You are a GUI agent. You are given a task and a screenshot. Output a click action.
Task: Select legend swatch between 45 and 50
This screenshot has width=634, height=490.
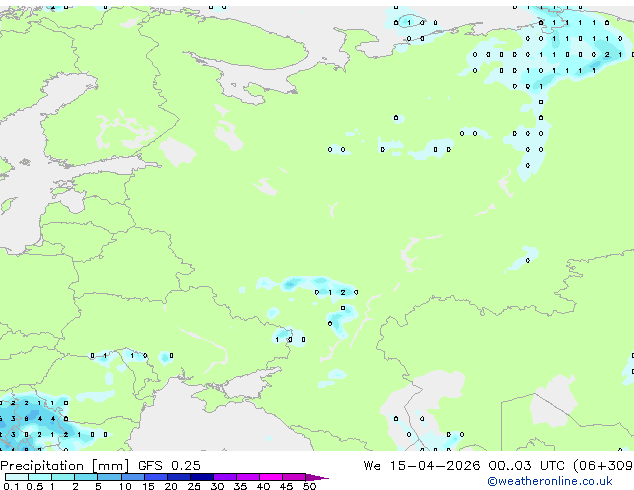pos(294,477)
